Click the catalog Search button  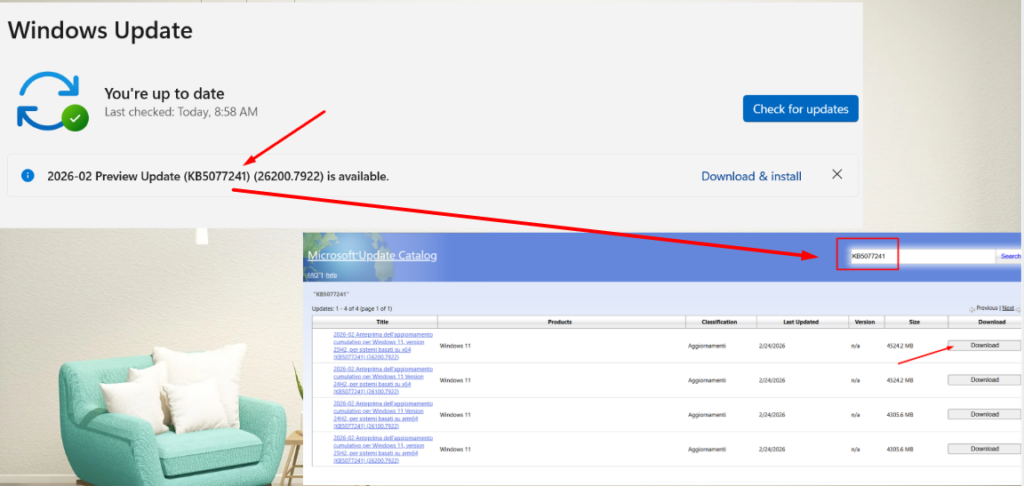click(1010, 257)
